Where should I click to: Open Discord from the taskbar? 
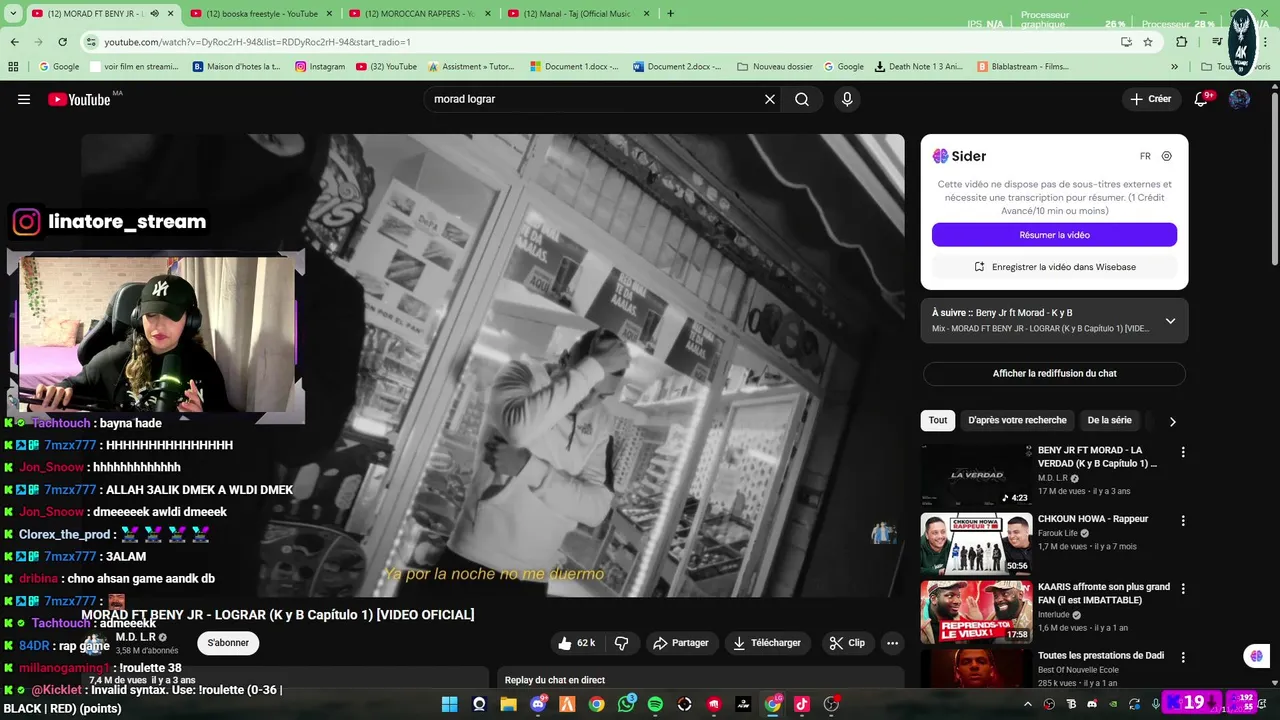tap(538, 704)
